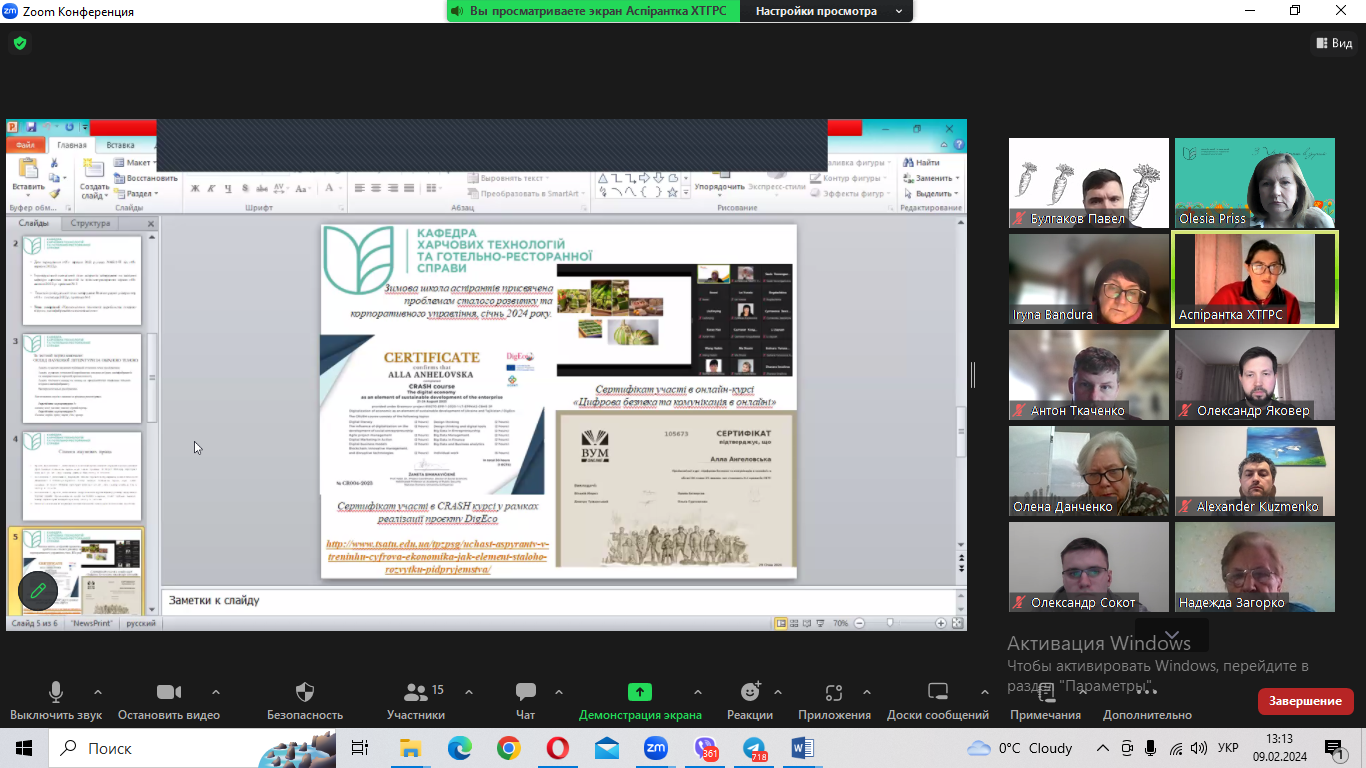Open the Zoom Chat bubble icon
The width and height of the screenshot is (1366, 768).
click(x=525, y=692)
